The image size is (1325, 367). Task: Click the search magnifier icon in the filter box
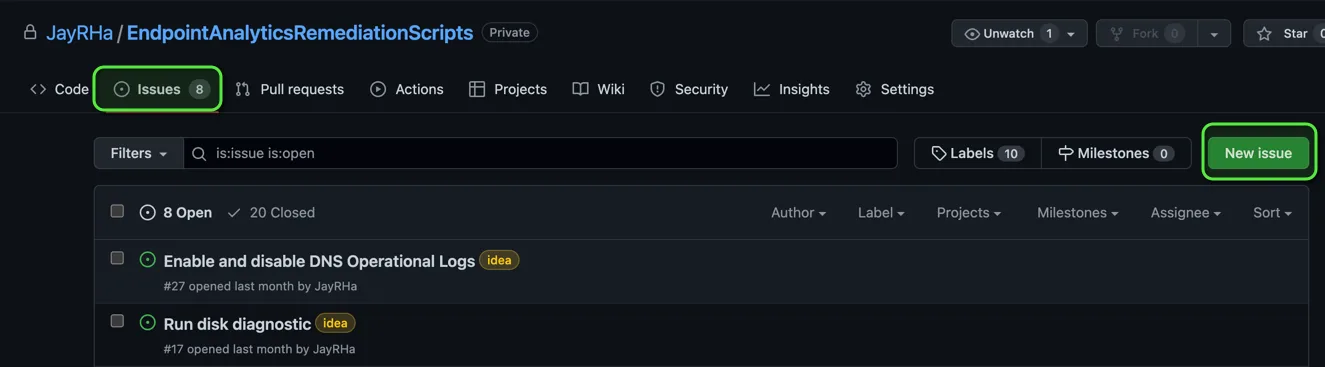[199, 153]
